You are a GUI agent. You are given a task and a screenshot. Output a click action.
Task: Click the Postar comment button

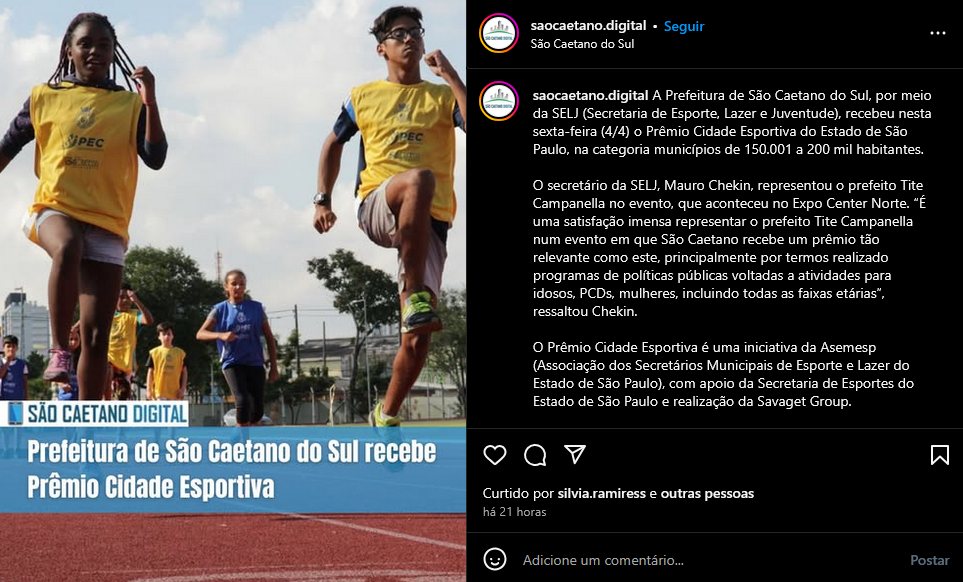coord(929,560)
